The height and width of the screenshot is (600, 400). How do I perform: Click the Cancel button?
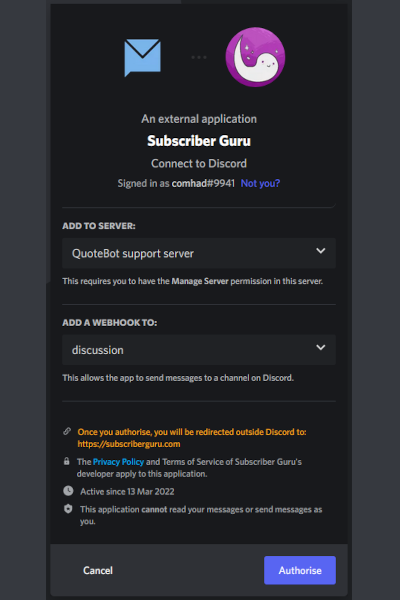pyautogui.click(x=98, y=570)
